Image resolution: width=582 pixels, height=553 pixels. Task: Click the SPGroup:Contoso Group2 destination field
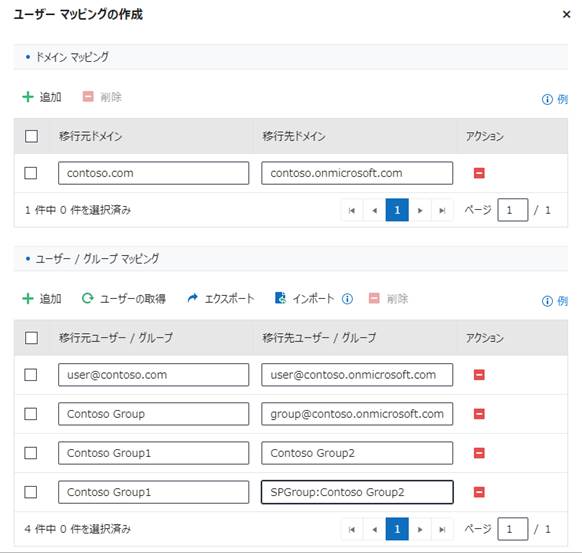click(357, 492)
